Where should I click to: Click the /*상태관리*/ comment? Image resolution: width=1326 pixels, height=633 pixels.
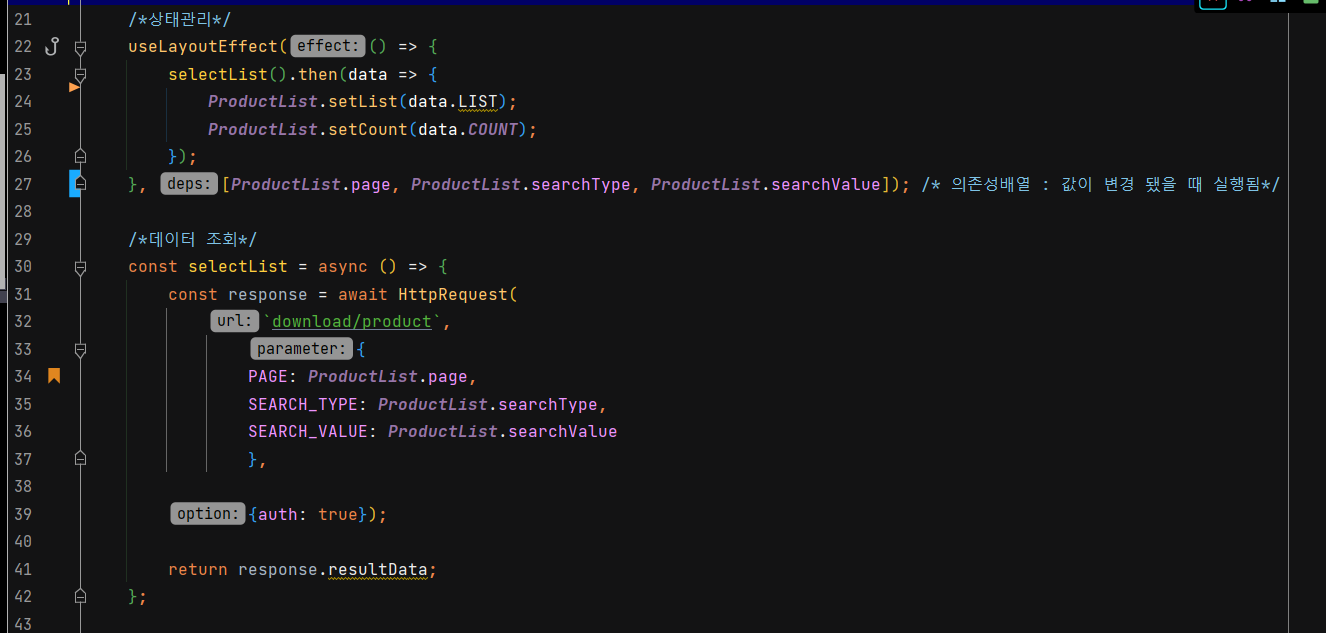180,19
